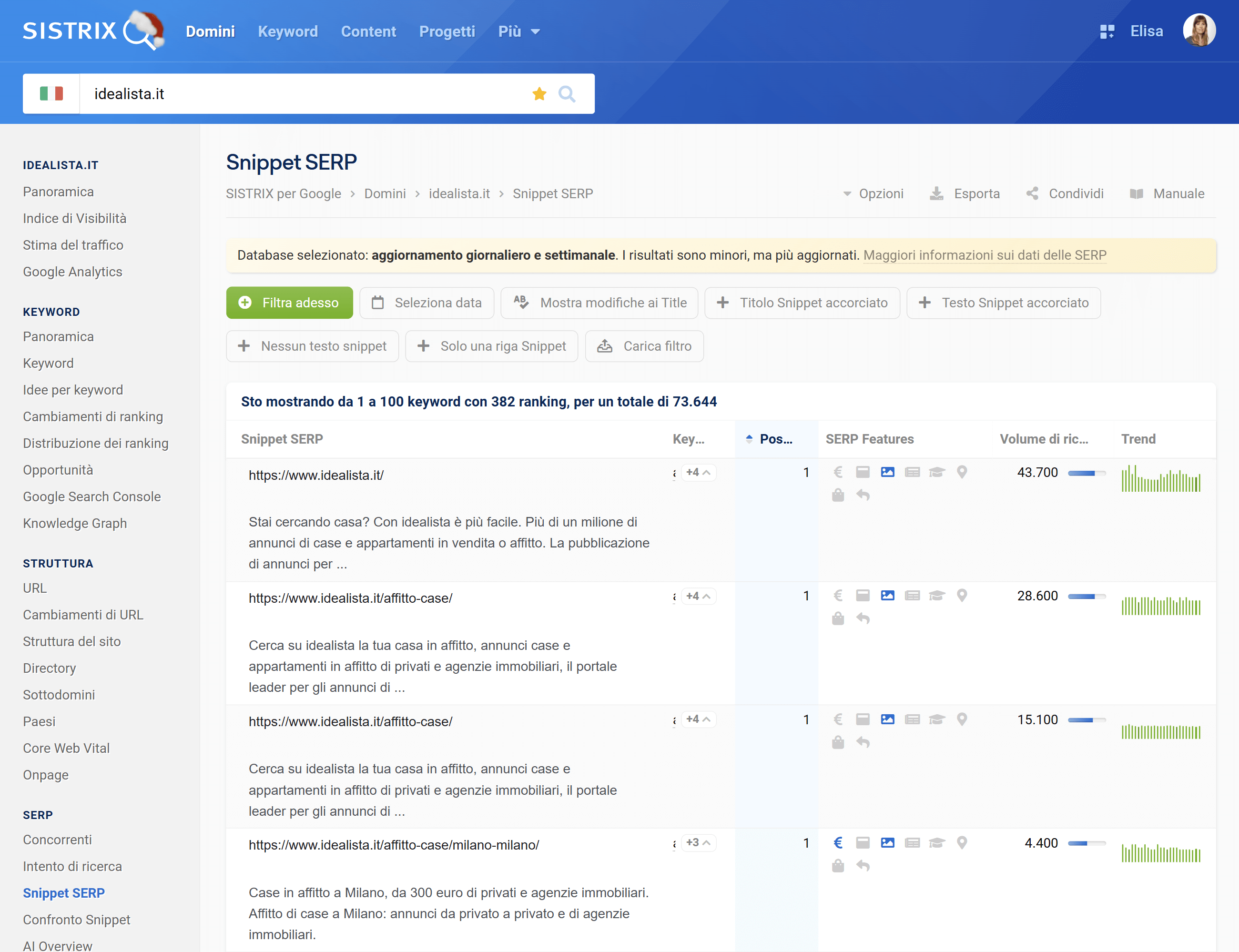This screenshot has height=952, width=1239.
Task: Click the shopping bag SERP feature icon
Action: pos(838,495)
